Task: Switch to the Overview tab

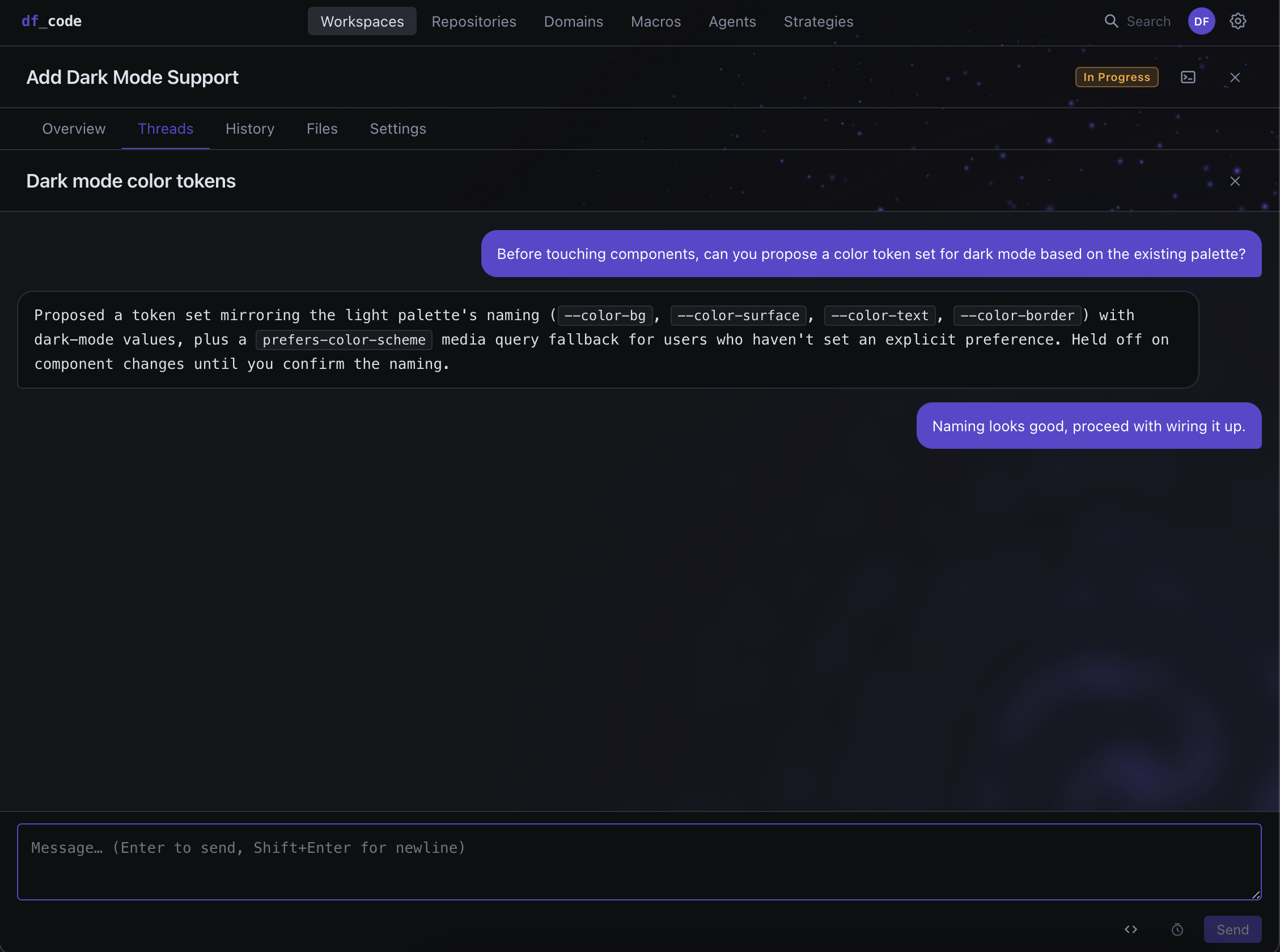Action: (74, 129)
